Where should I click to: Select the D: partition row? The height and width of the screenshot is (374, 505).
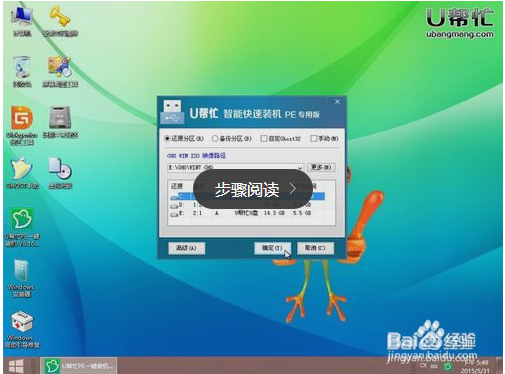tap(247, 205)
